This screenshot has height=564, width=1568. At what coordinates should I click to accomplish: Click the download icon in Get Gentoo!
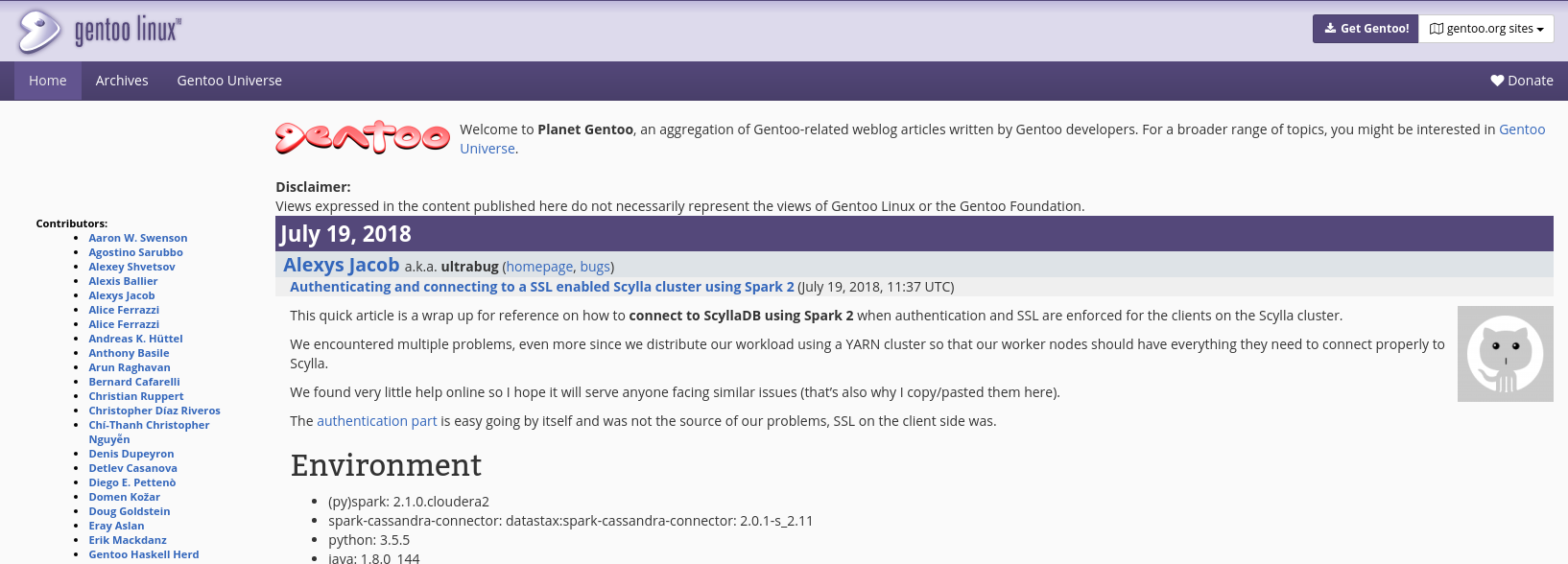click(x=1330, y=29)
